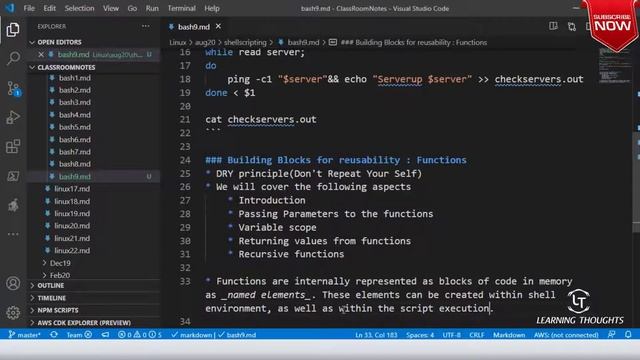
Task: Open the Go menu
Action: click(x=132, y=8)
